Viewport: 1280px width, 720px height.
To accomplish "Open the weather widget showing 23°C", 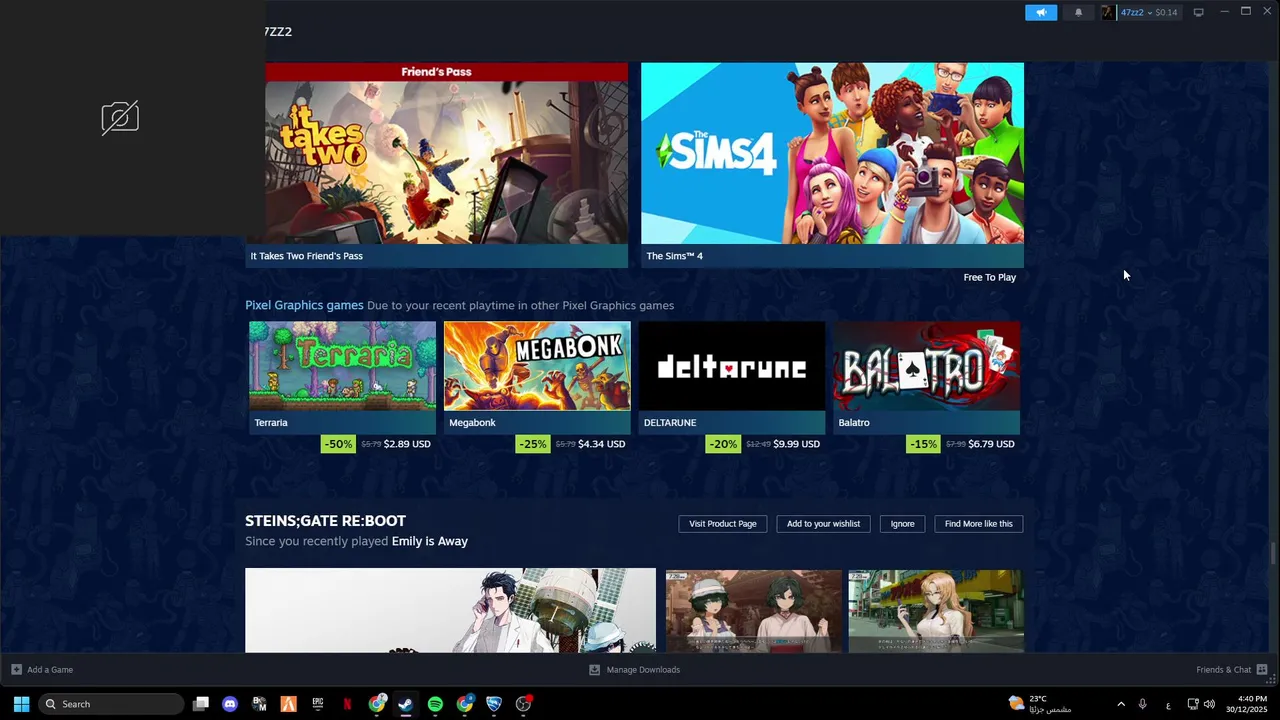I will click(x=1040, y=704).
